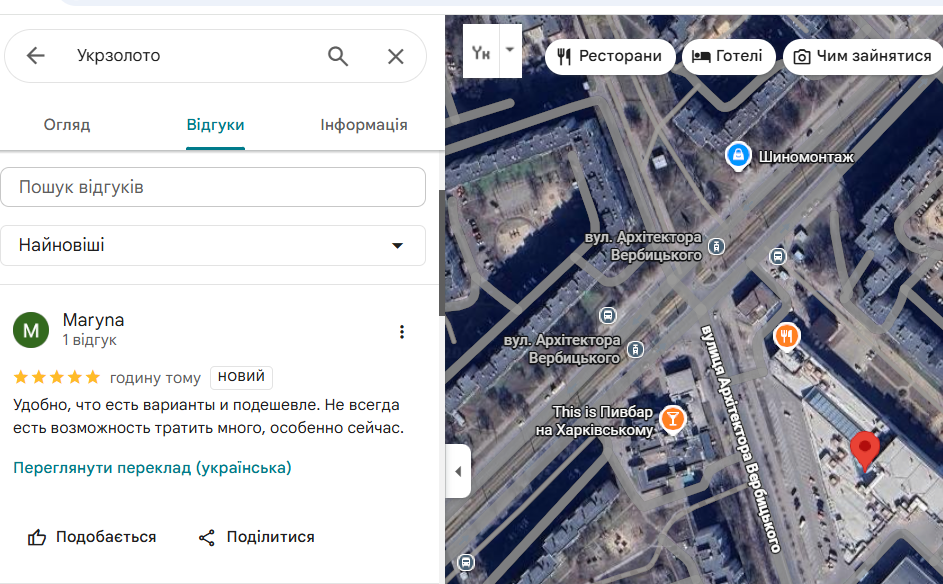
Task: Select lower tram stop вул. Архітектора Вербицького
Action: click(x=635, y=349)
